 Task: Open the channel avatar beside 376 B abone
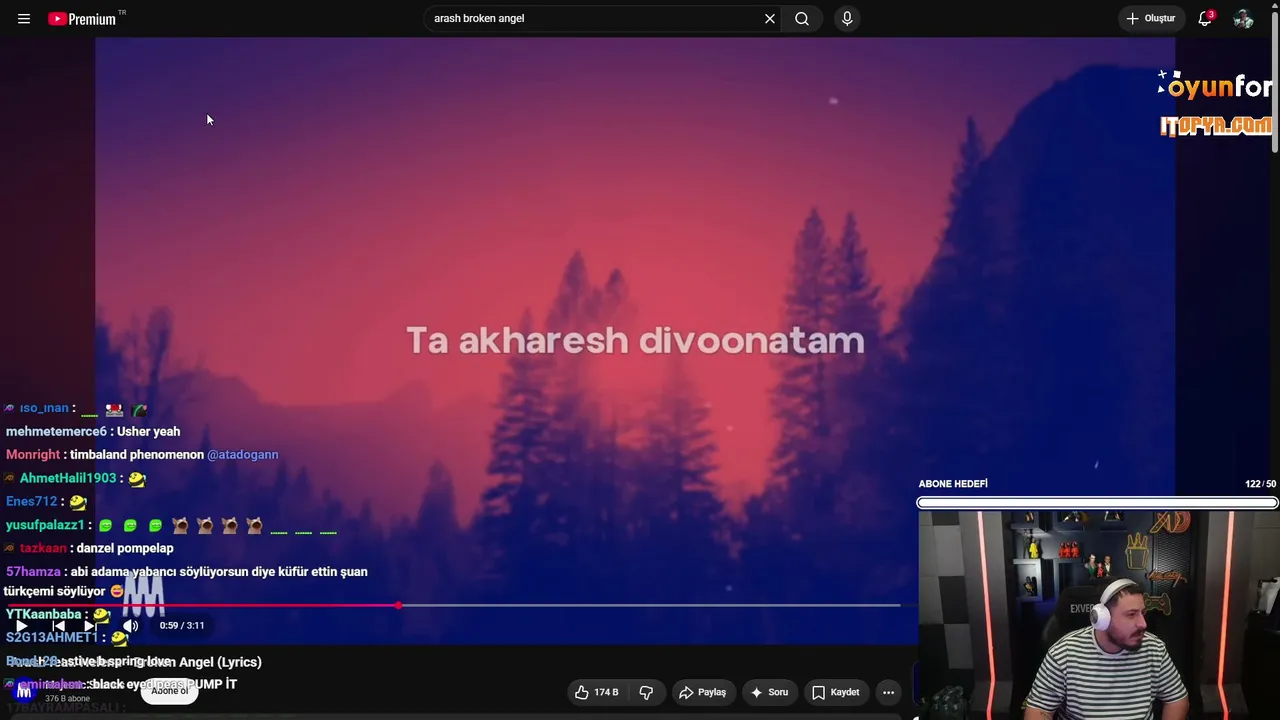(x=24, y=691)
